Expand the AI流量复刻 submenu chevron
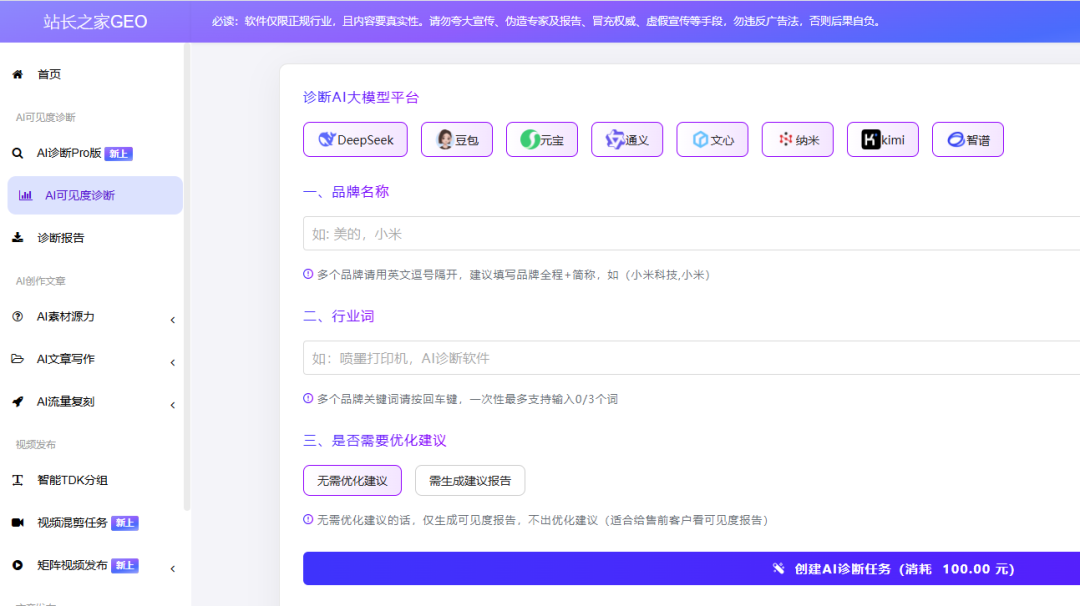1080x606 pixels. click(x=173, y=405)
